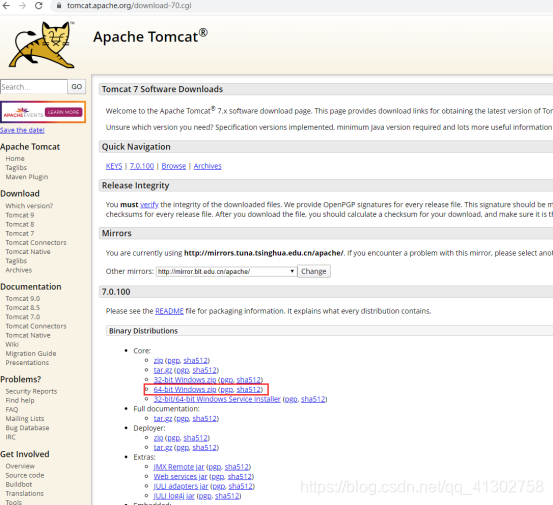Open Tomcat 9 download sidebar link

click(20, 215)
